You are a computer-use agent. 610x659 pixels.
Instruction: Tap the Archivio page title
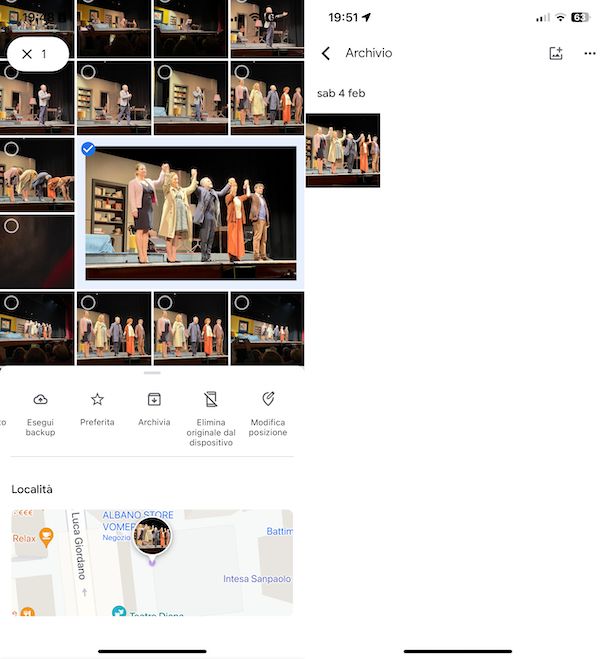tap(369, 53)
